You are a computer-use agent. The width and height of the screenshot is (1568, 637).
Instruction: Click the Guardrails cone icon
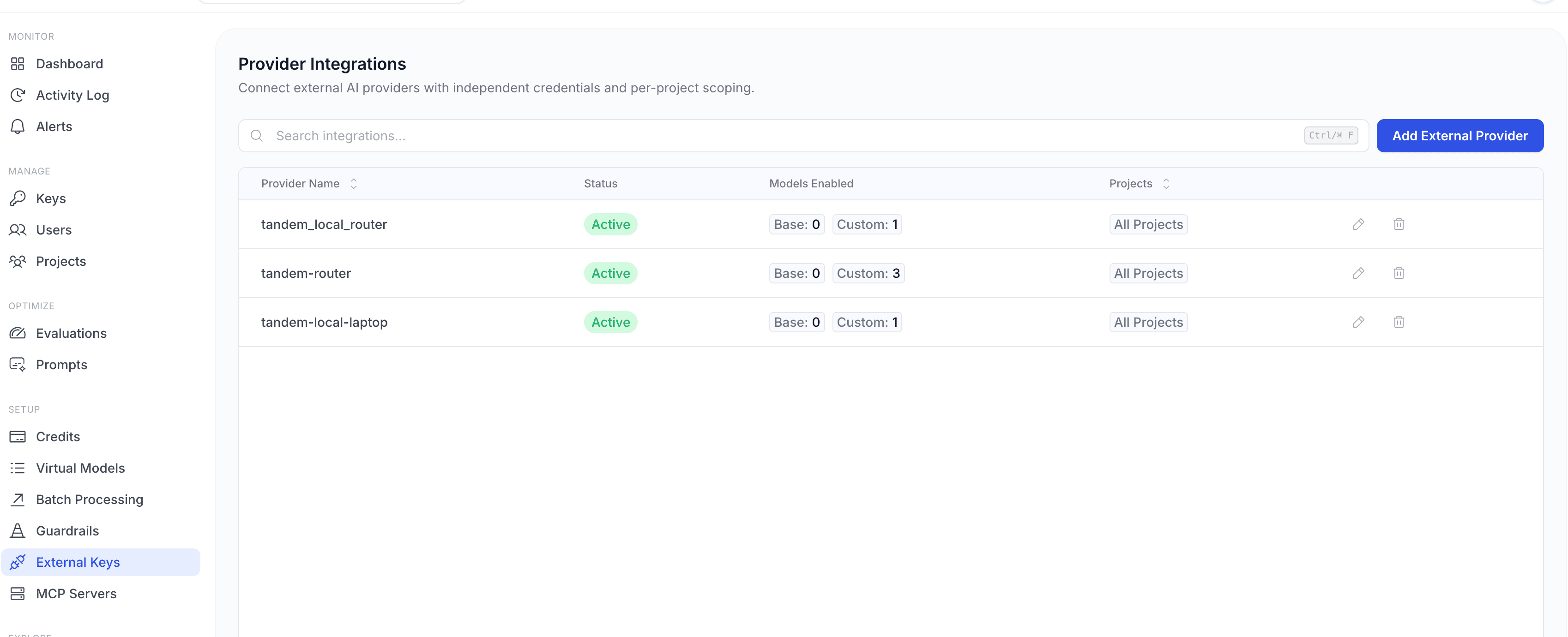(x=18, y=530)
